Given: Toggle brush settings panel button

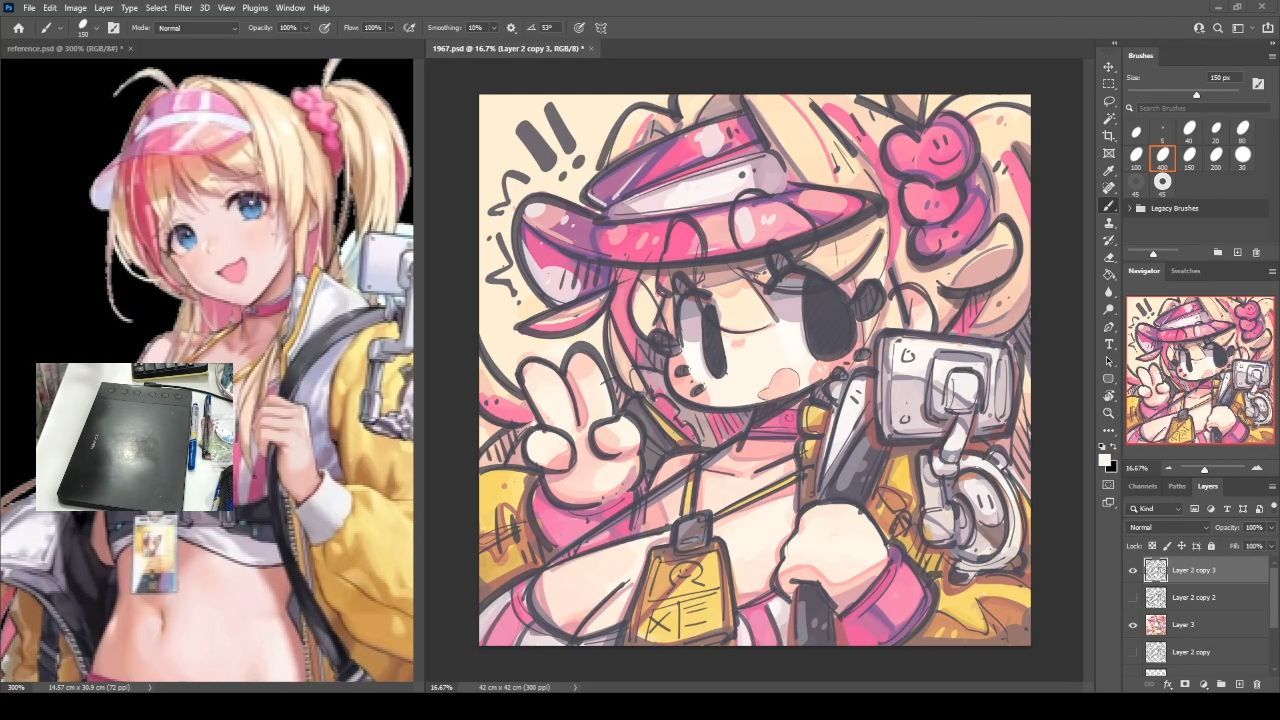Looking at the screenshot, I should [113, 28].
